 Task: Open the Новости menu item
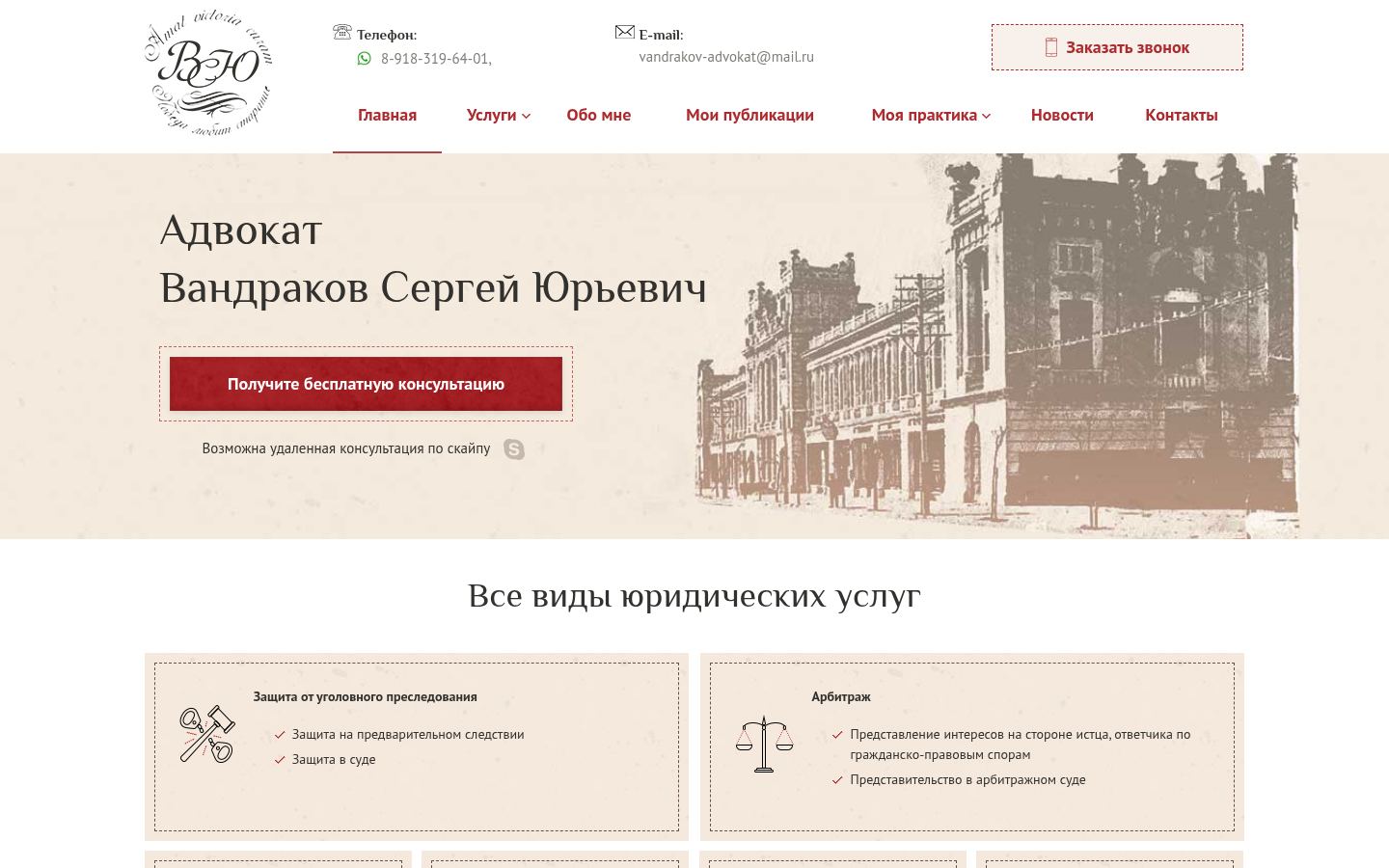[1062, 115]
